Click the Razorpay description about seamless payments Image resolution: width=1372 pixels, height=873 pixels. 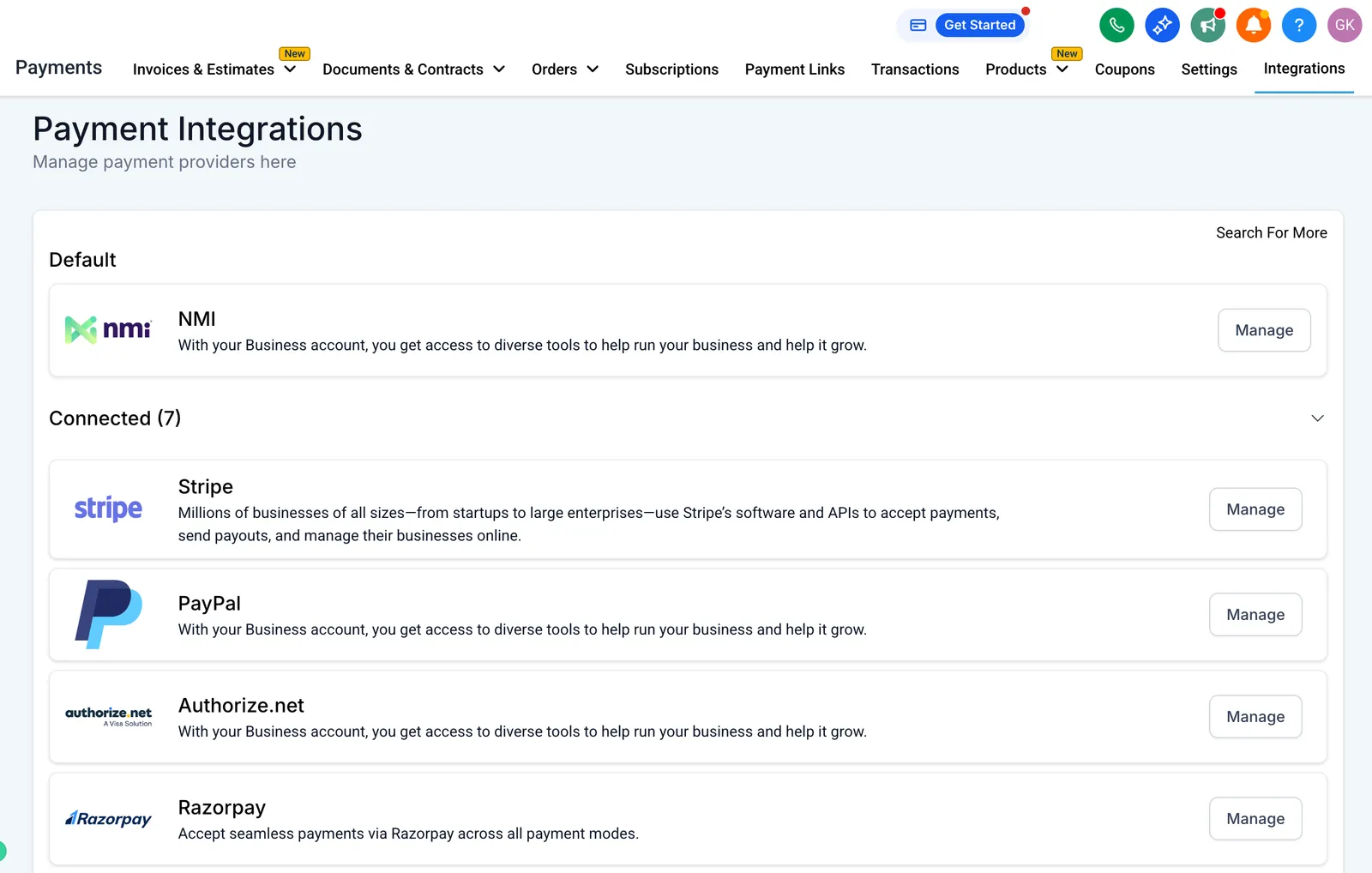408,834
